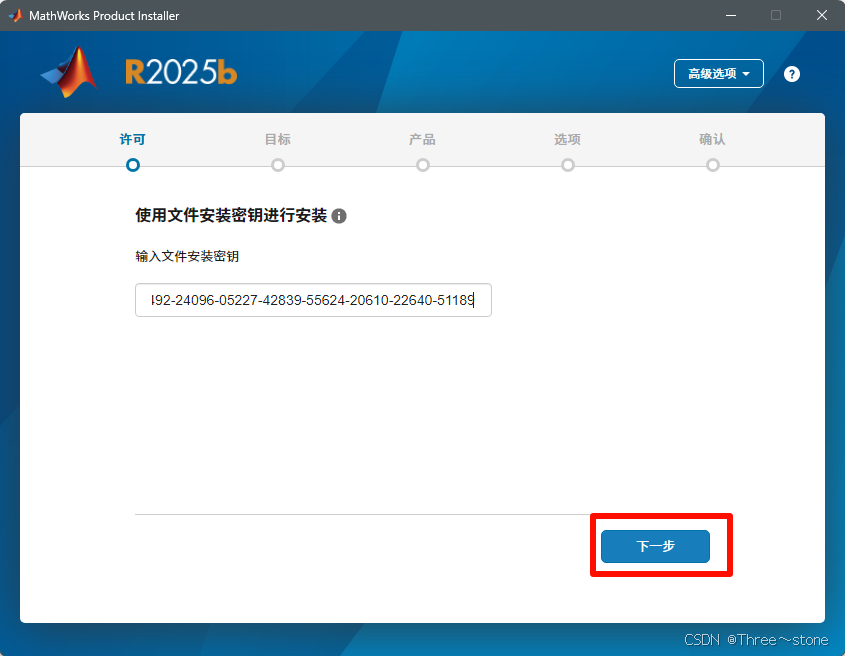Click the MathWorks Product Installer title text

click(104, 16)
